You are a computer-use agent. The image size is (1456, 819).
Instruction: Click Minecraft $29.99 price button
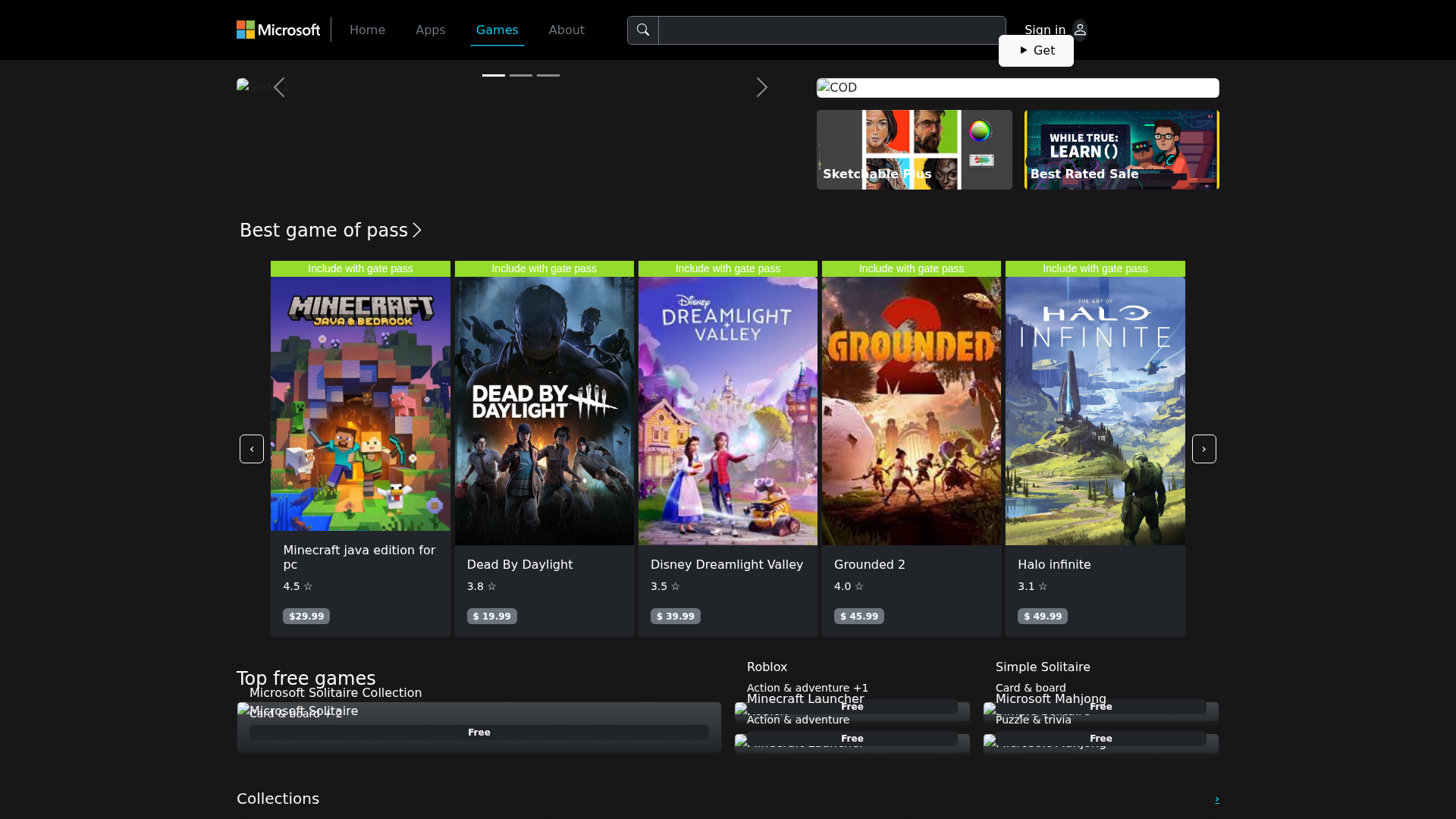306,617
